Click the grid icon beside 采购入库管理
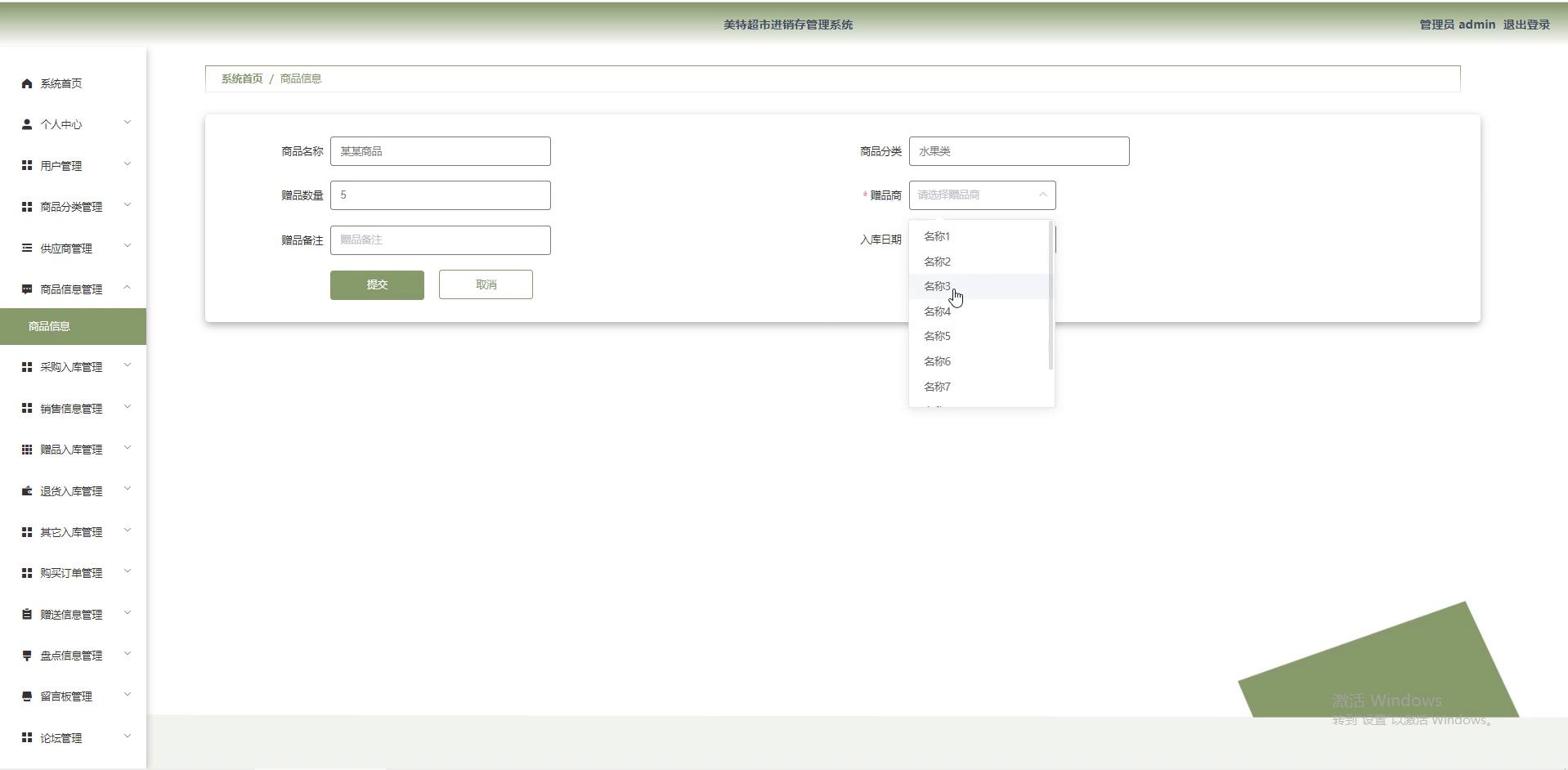Image resolution: width=1568 pixels, height=770 pixels. tap(27, 367)
